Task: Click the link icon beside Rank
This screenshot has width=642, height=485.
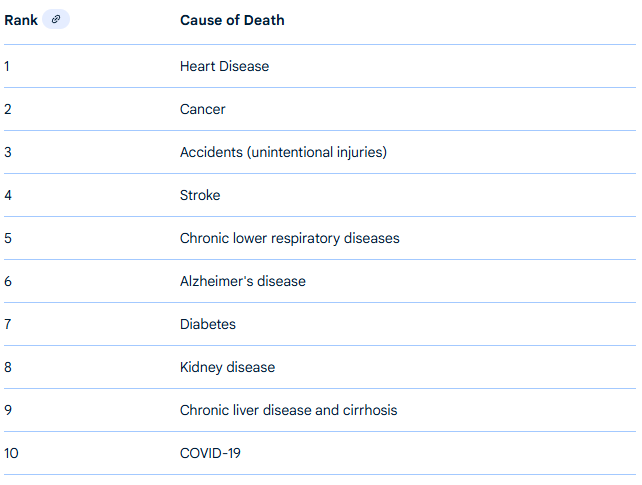Action: (x=56, y=19)
